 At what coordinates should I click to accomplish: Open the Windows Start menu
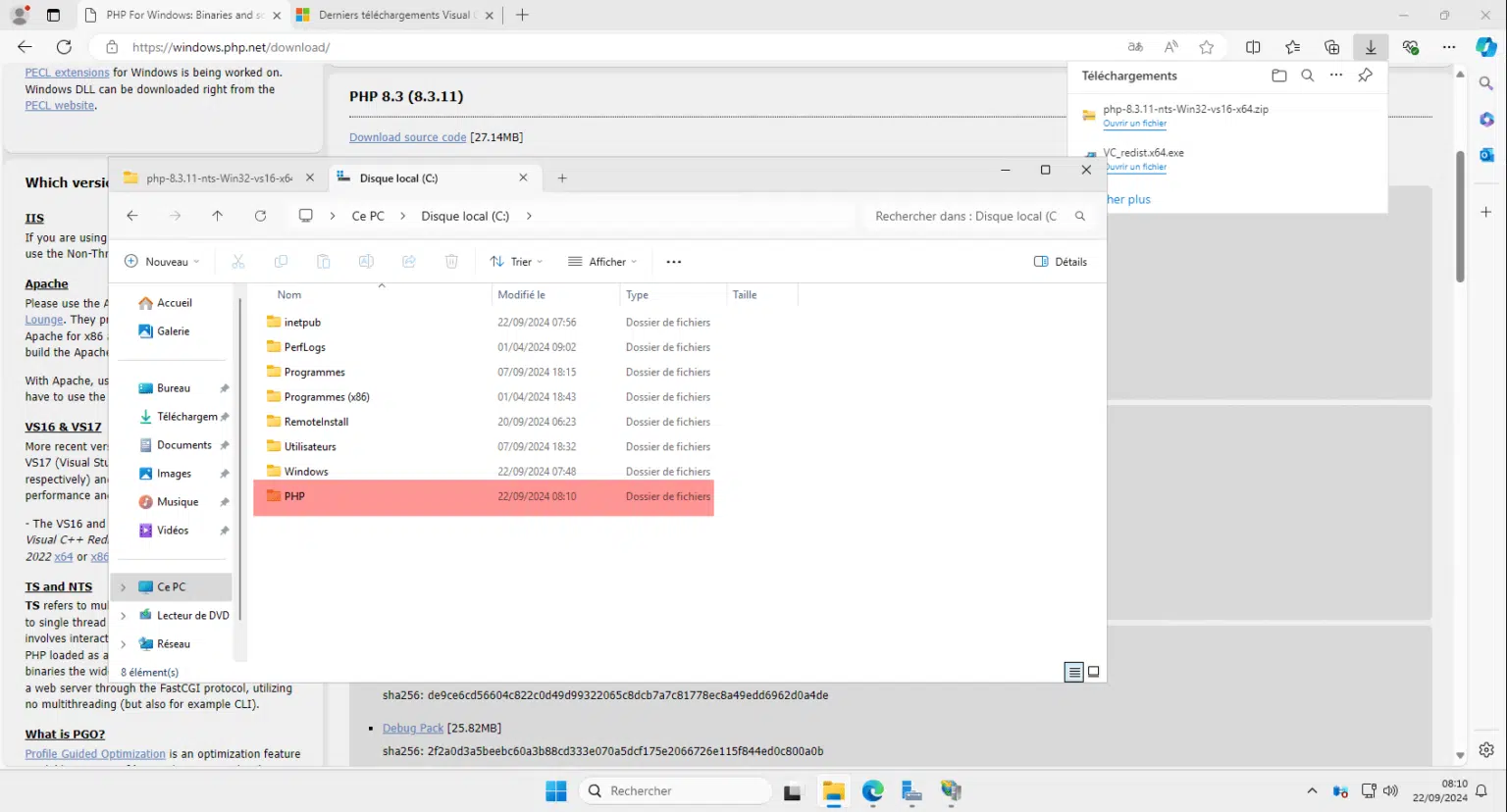(x=555, y=791)
